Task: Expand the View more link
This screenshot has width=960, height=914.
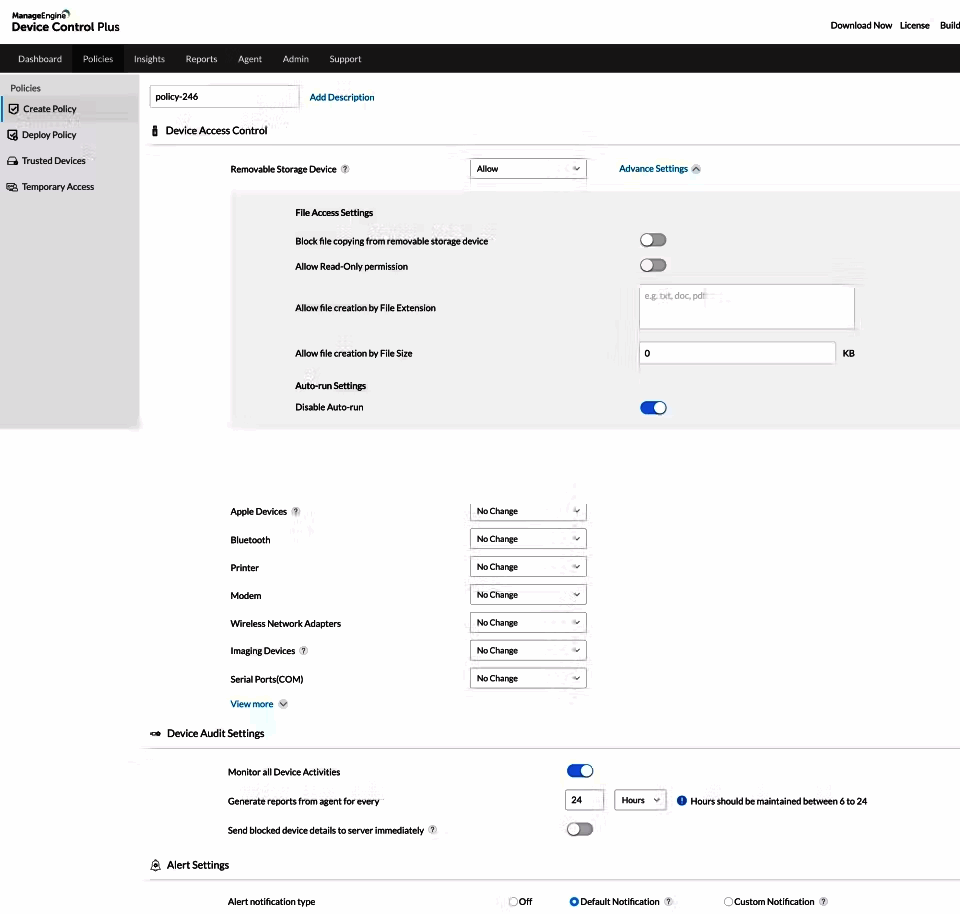Action: click(x=252, y=703)
